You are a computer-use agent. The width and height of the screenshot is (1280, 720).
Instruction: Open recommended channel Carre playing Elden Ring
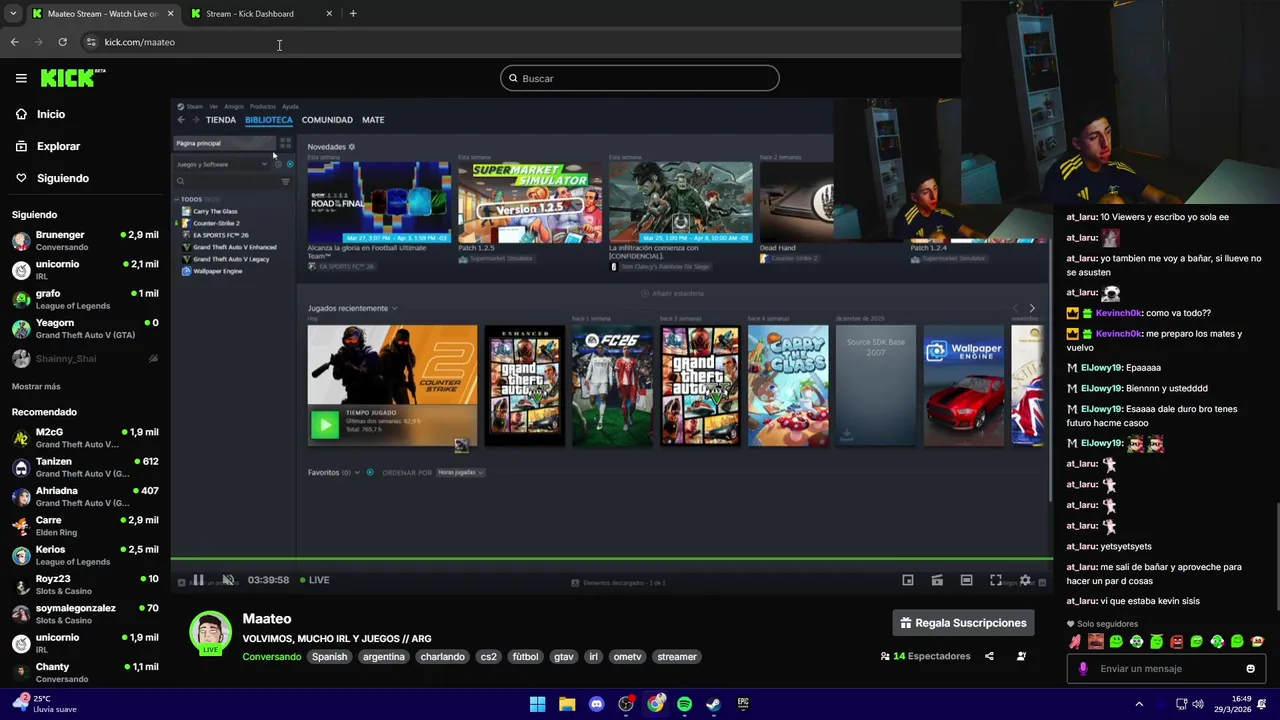click(85, 526)
